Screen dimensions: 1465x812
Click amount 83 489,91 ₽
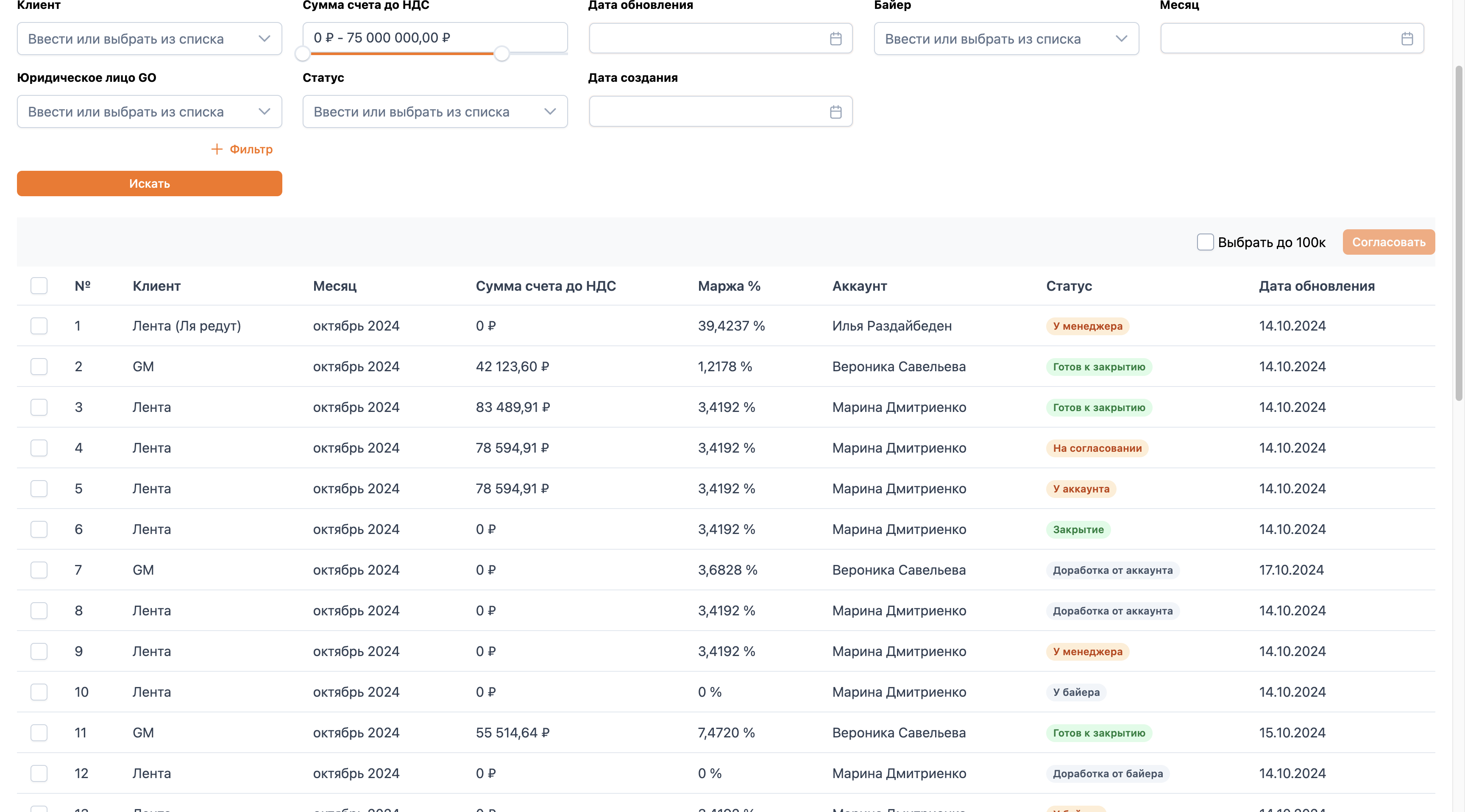tap(513, 407)
